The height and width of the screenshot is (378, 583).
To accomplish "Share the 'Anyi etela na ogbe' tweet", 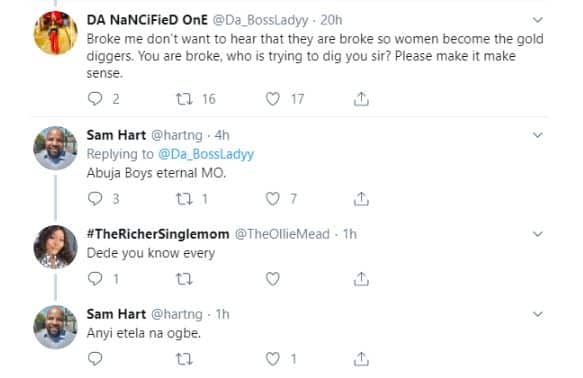I will (x=361, y=359).
